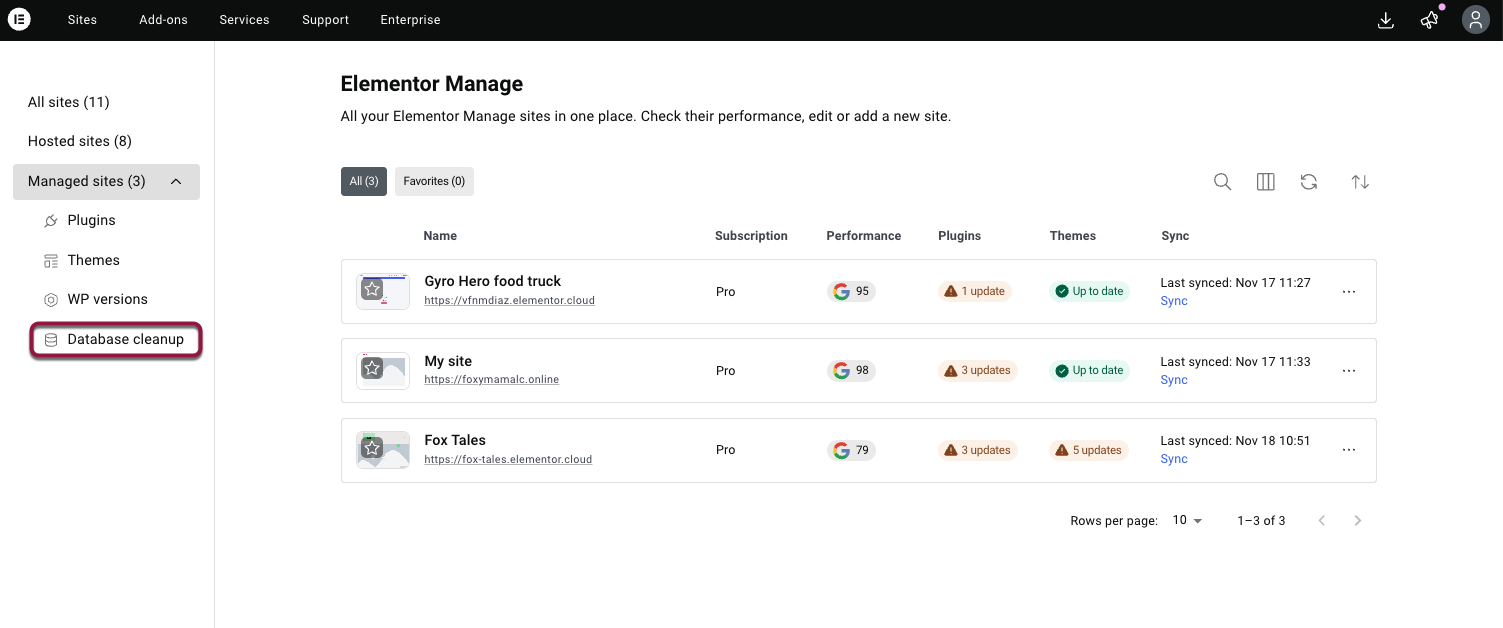Open the foxymamalc.online site URL
The height and width of the screenshot is (628, 1503).
coord(491,380)
